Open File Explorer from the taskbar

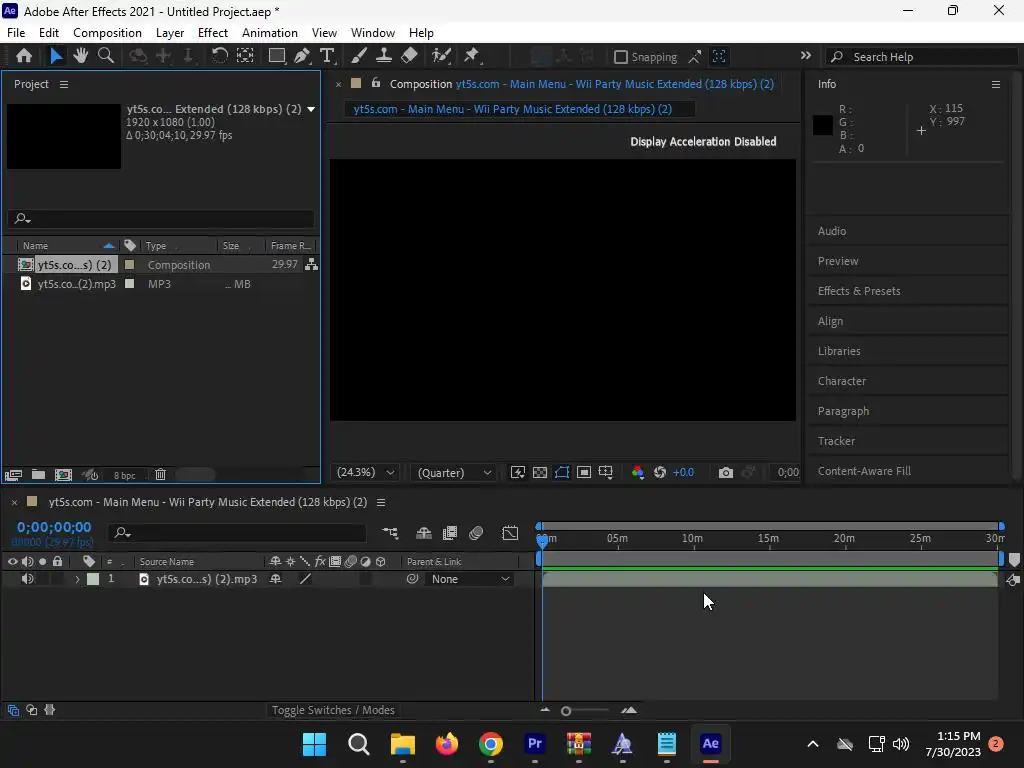point(403,744)
